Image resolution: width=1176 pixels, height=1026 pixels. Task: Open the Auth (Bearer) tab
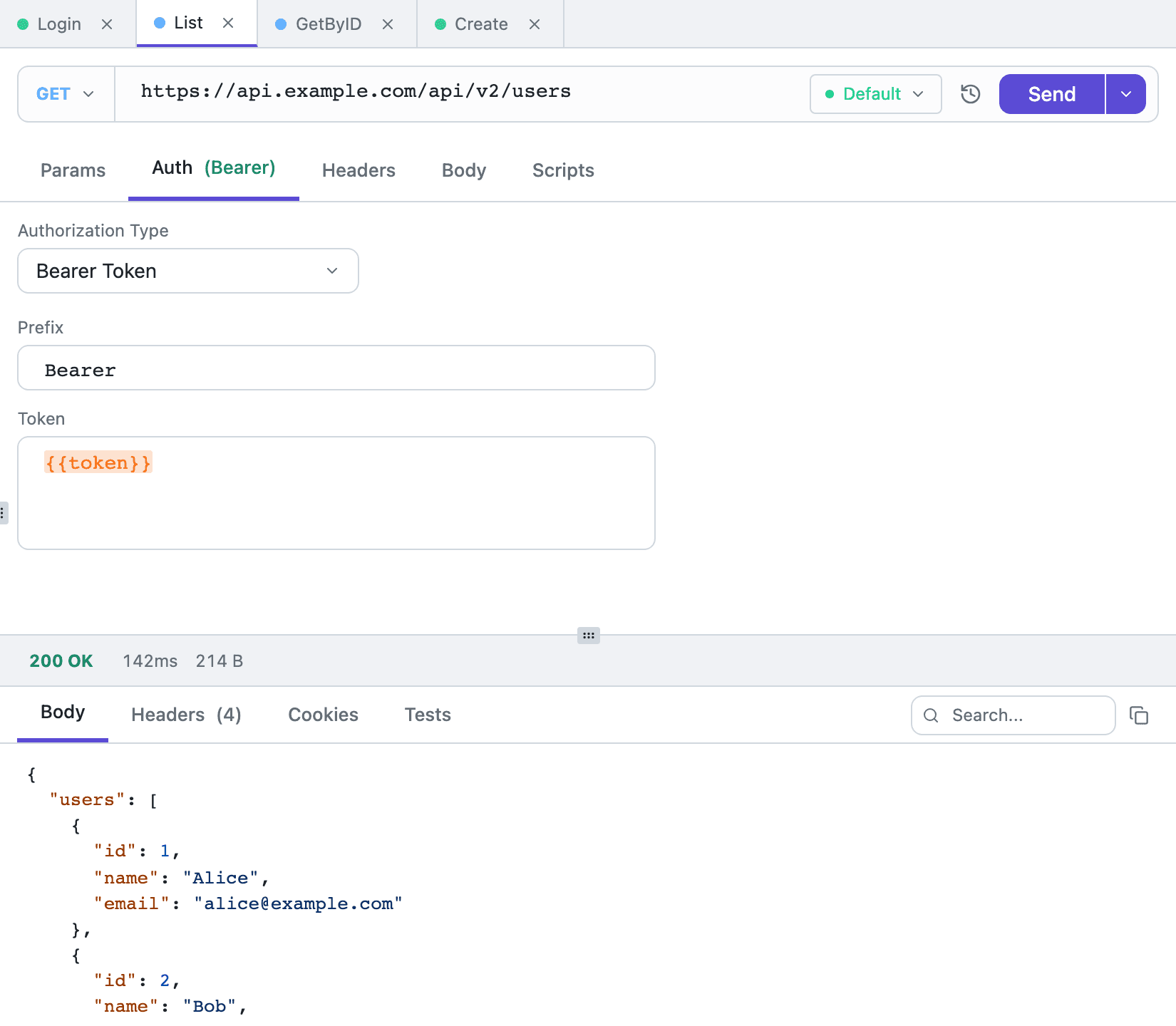tap(214, 168)
